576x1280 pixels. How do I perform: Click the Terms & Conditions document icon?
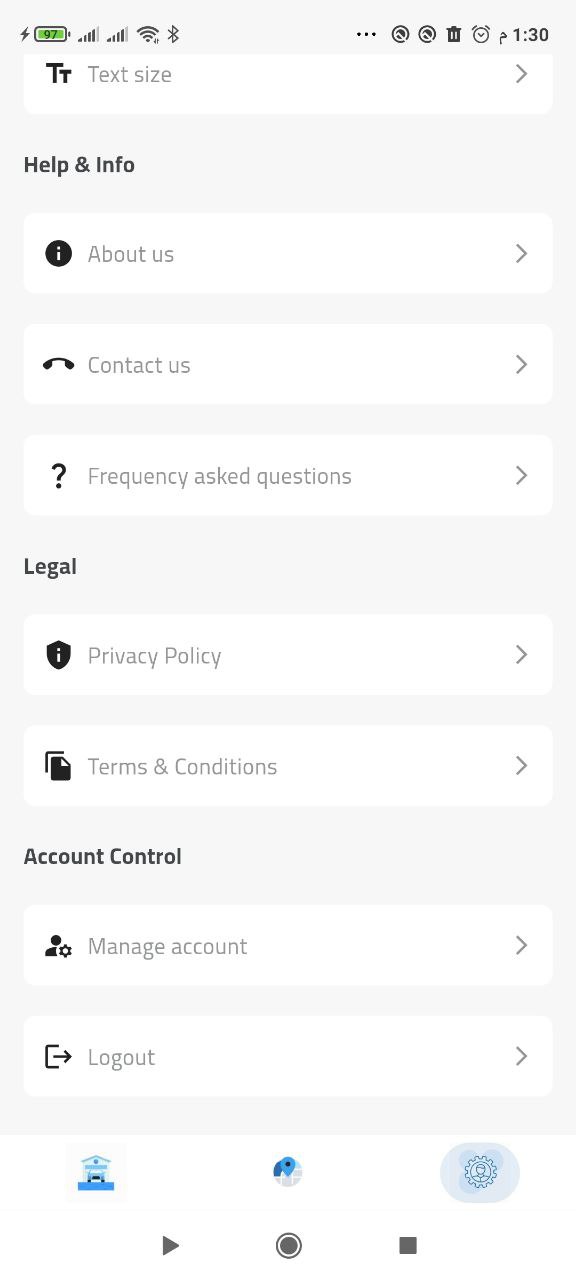point(58,765)
